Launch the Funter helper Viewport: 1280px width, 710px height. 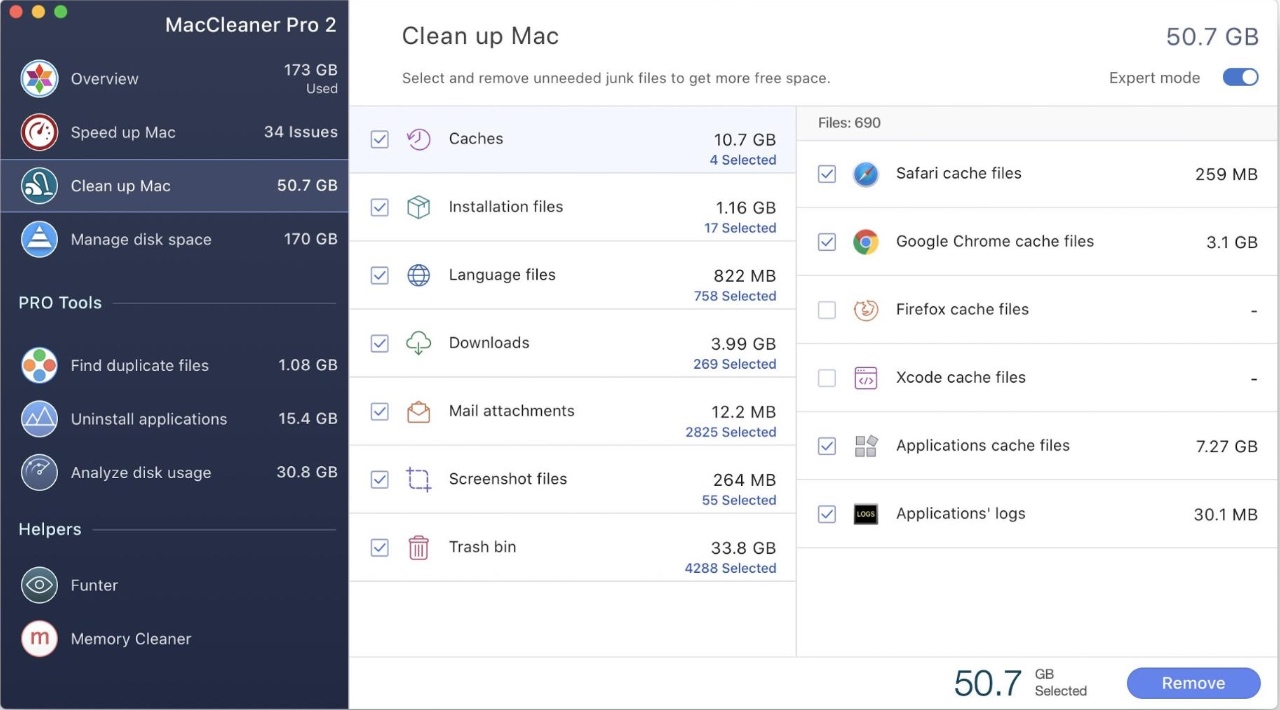pyautogui.click(x=174, y=585)
